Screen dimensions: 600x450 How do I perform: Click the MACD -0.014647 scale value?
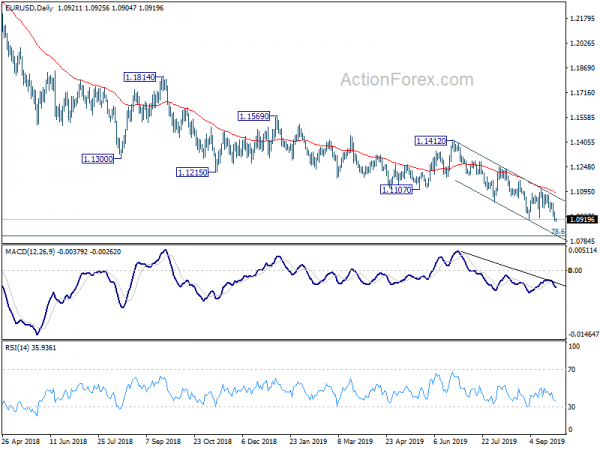coord(583,334)
